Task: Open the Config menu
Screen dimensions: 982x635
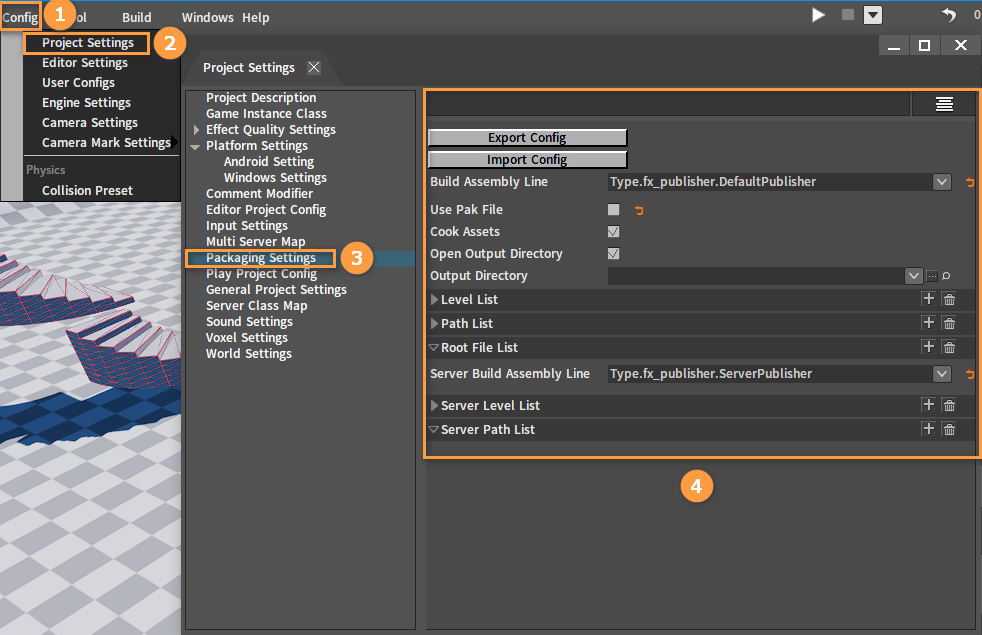Action: tap(20, 18)
